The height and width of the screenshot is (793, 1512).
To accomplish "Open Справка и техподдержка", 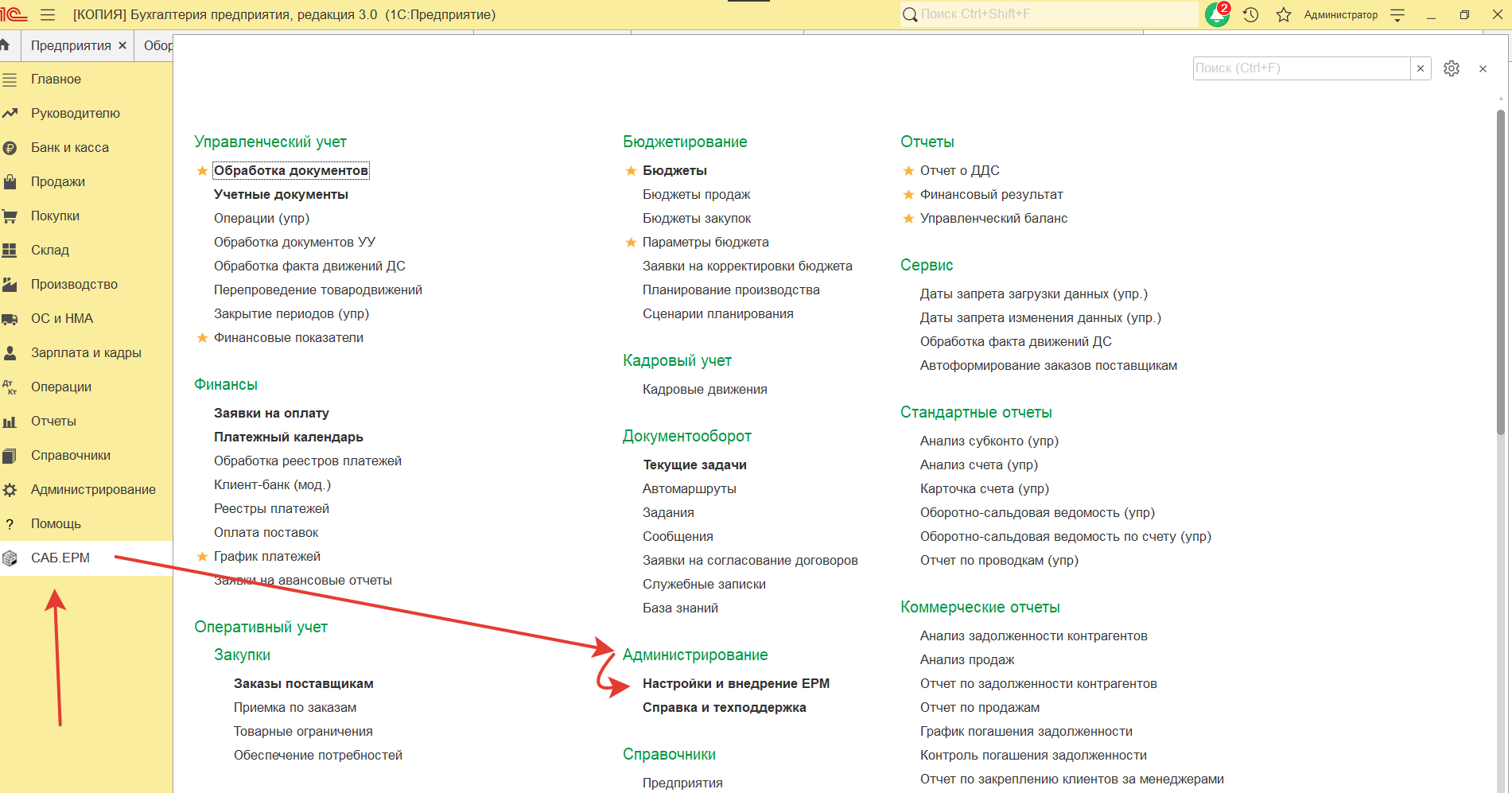I will point(724,708).
